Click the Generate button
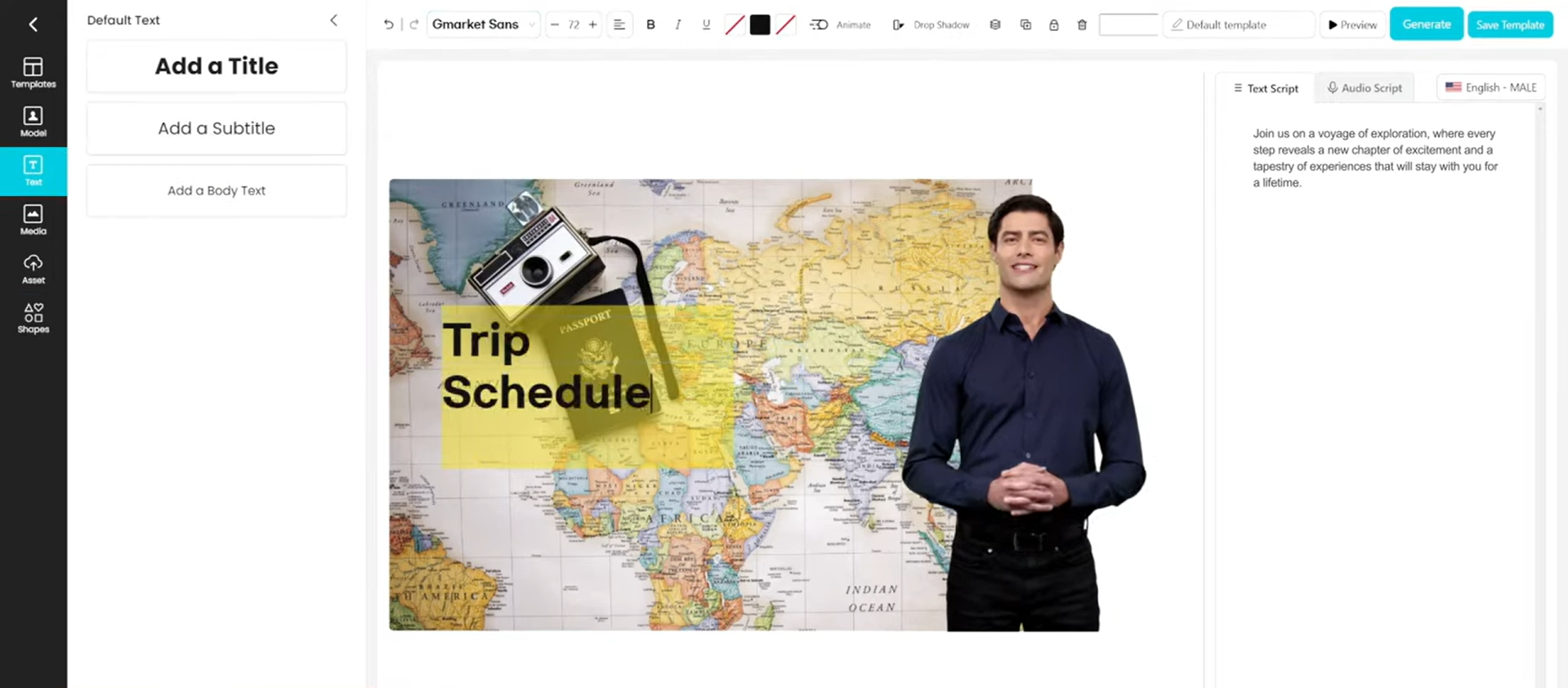 pyautogui.click(x=1427, y=24)
